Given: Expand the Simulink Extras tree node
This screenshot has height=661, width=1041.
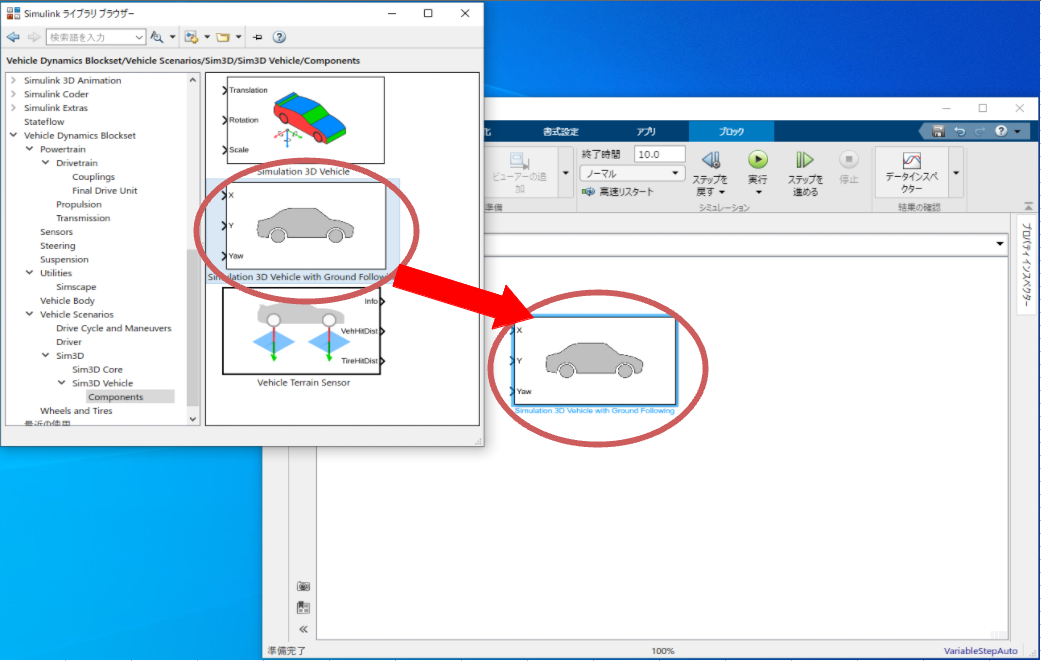Looking at the screenshot, I should pos(13,108).
